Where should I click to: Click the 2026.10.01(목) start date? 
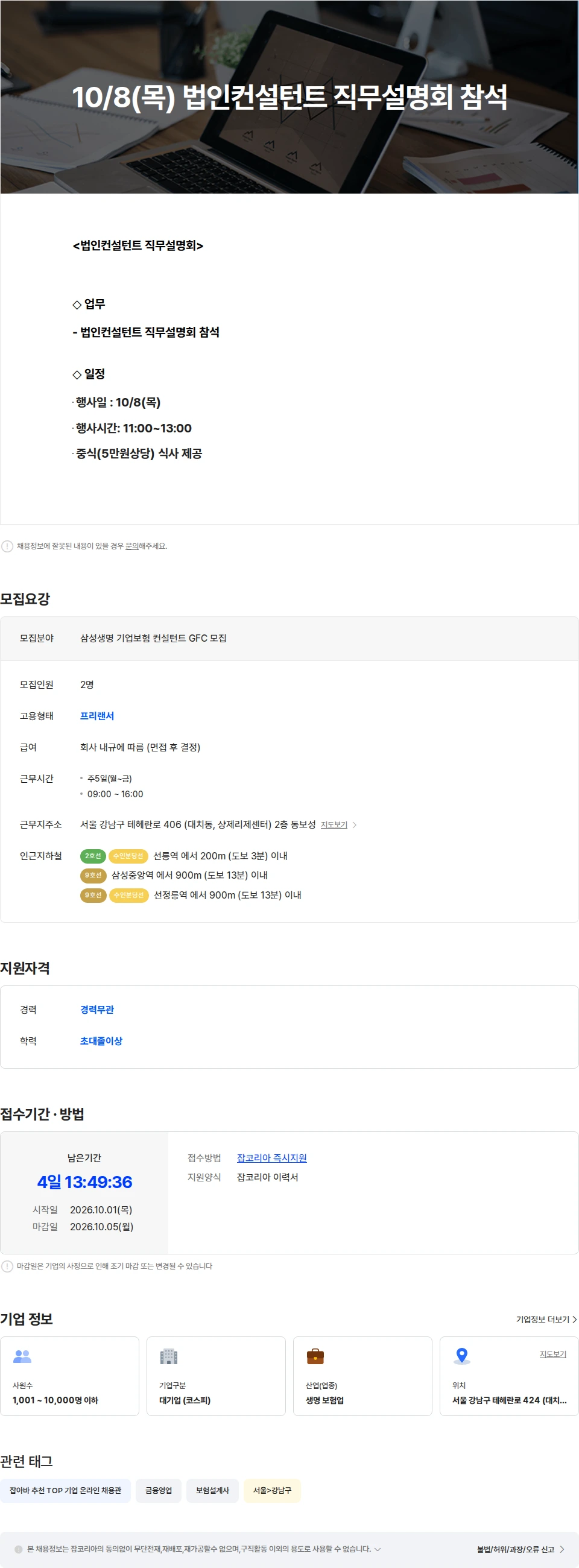coord(101,1210)
